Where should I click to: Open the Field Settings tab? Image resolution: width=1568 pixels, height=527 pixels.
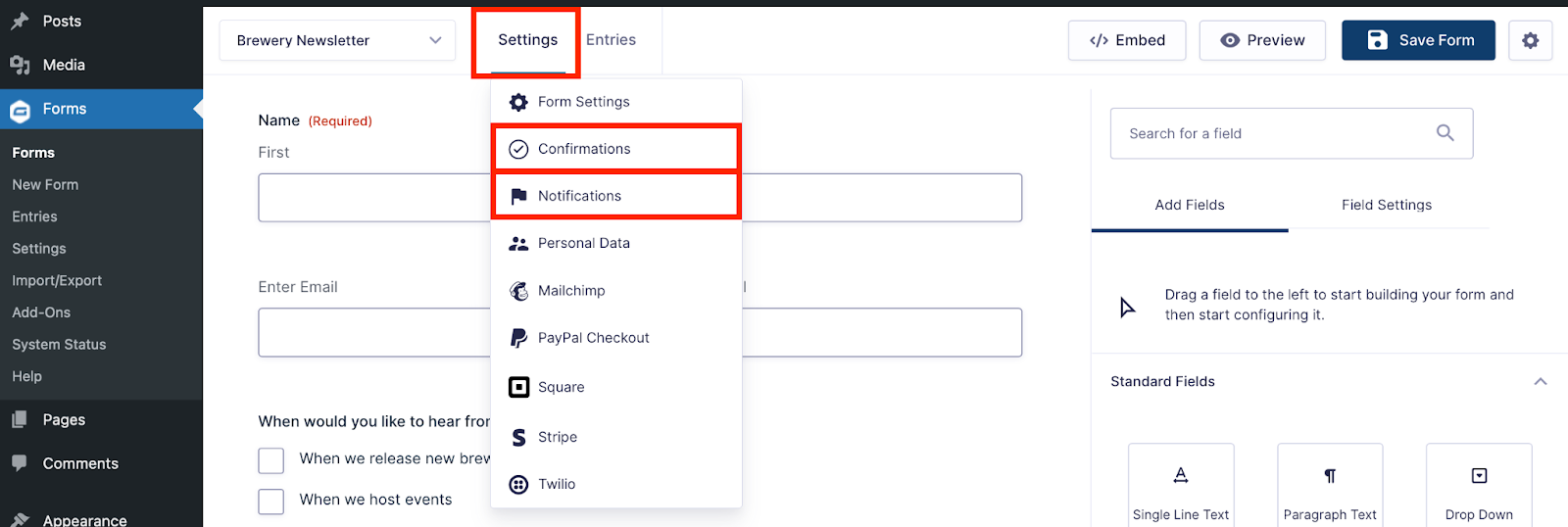coord(1387,205)
